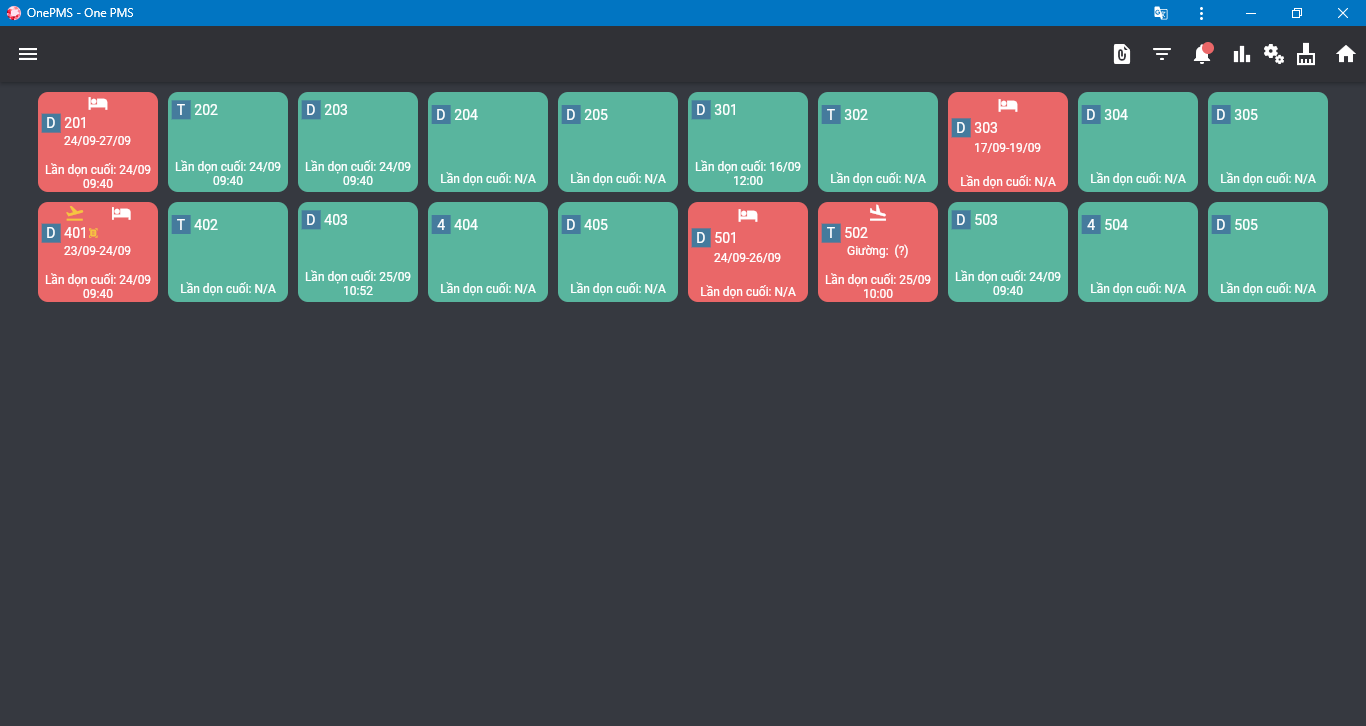Click the room number 504 label
This screenshot has height=726, width=1366.
point(1116,225)
